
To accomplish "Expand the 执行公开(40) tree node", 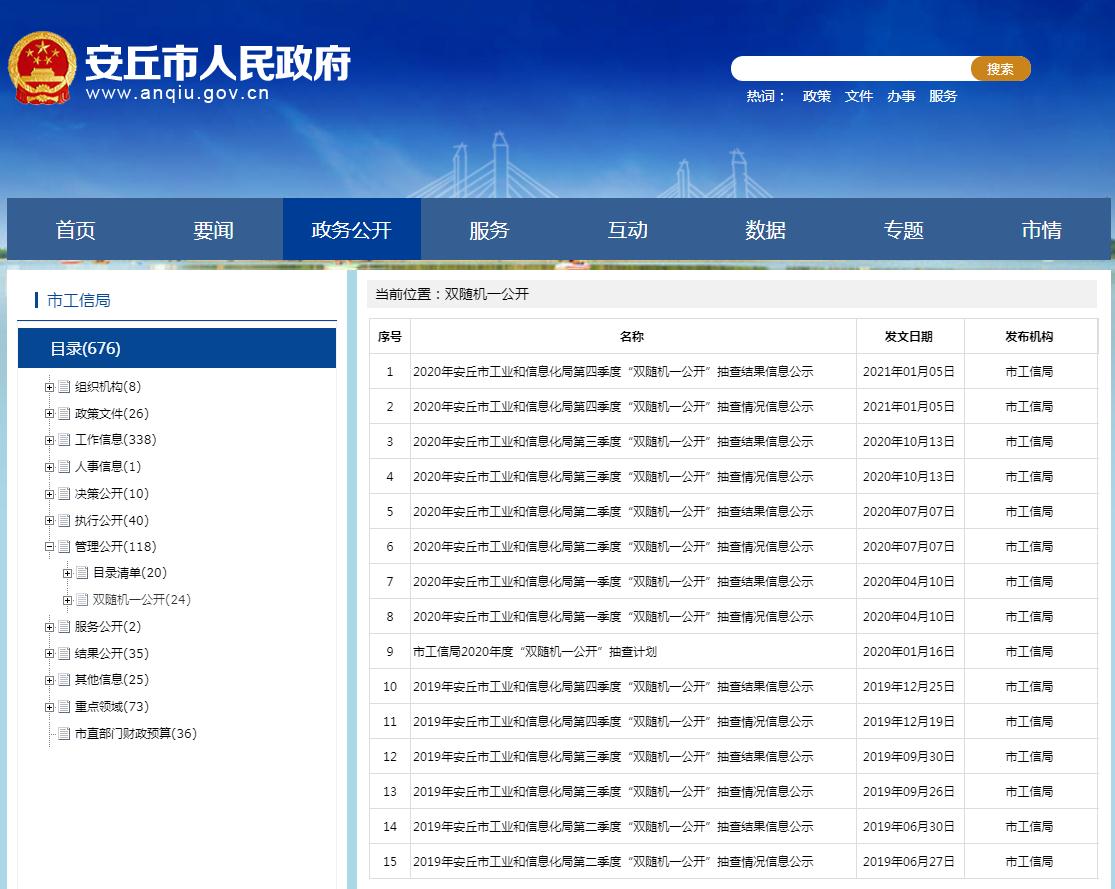I will pos(49,521).
